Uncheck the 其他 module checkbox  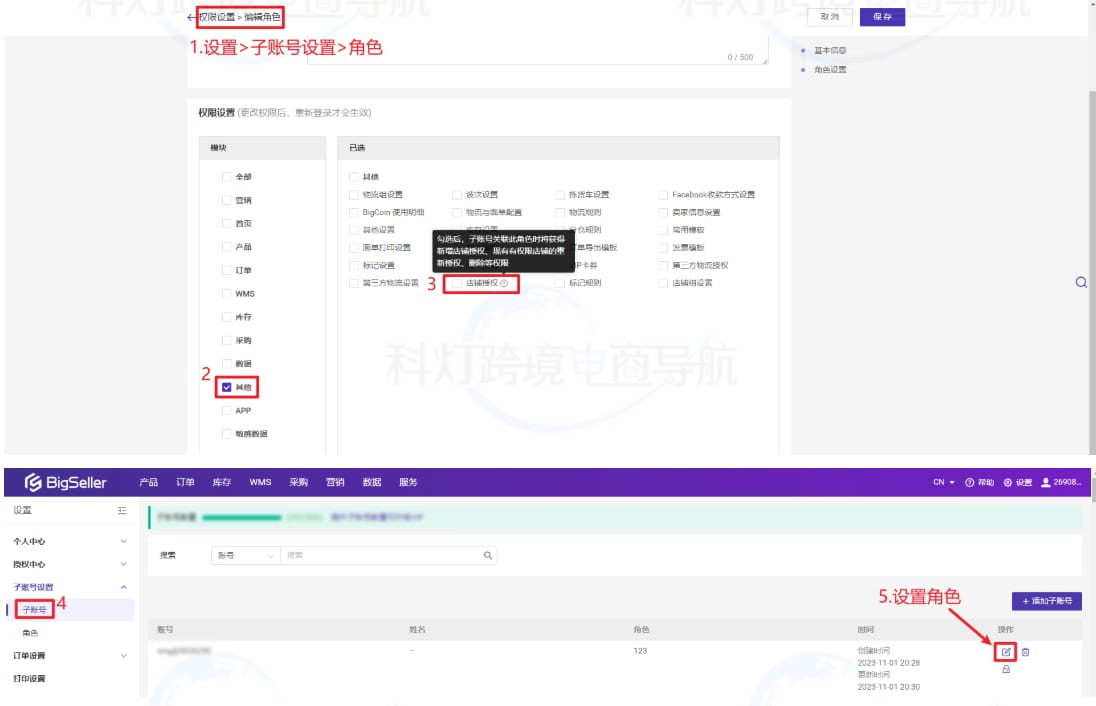tap(227, 387)
